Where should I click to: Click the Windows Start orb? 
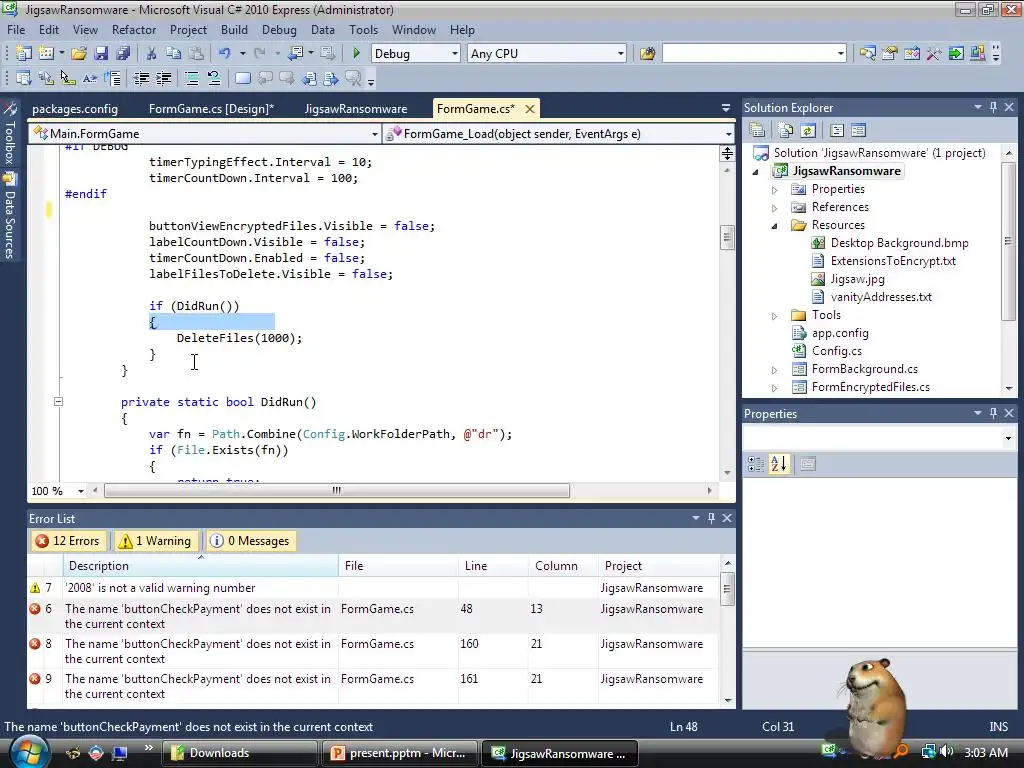click(x=29, y=752)
